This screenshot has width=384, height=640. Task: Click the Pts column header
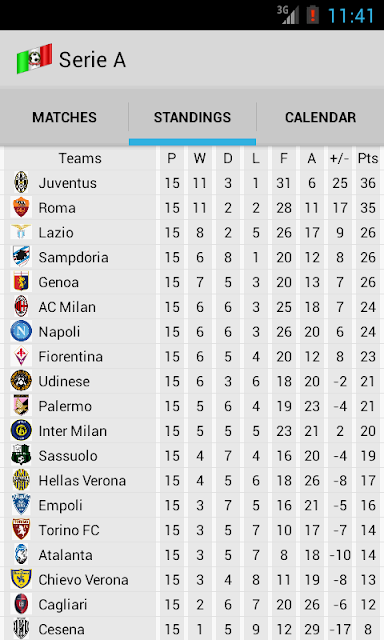[x=368, y=158]
